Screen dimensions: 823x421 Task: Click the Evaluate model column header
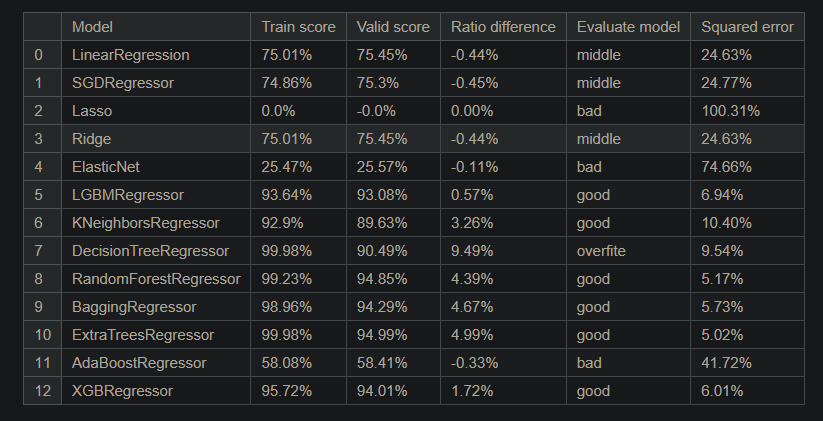click(628, 27)
